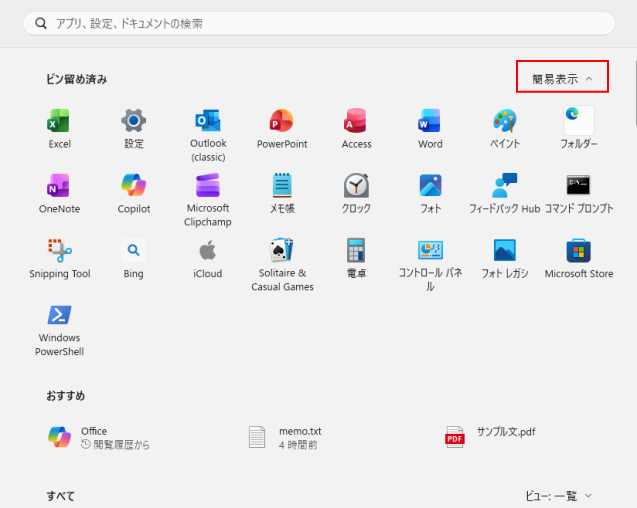Open recommended Office item
The image size is (637, 508).
tap(99, 437)
